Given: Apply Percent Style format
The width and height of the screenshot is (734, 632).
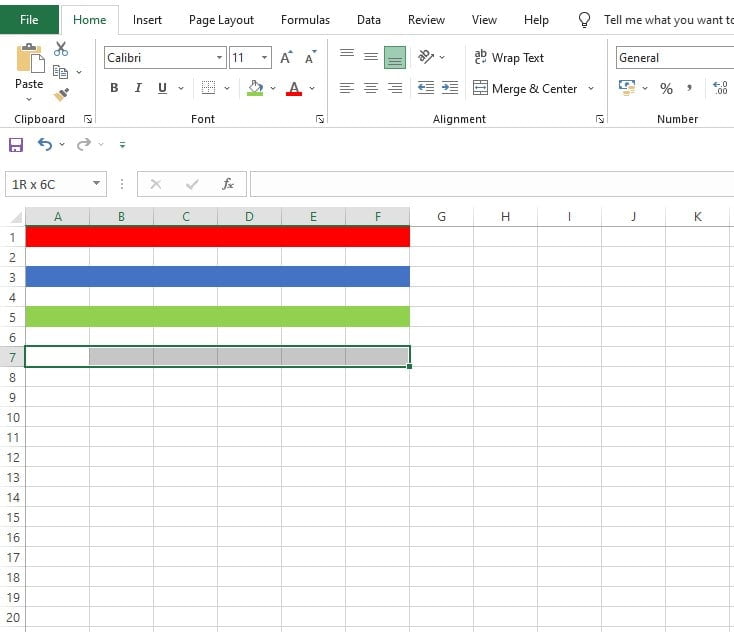Looking at the screenshot, I should coord(666,88).
